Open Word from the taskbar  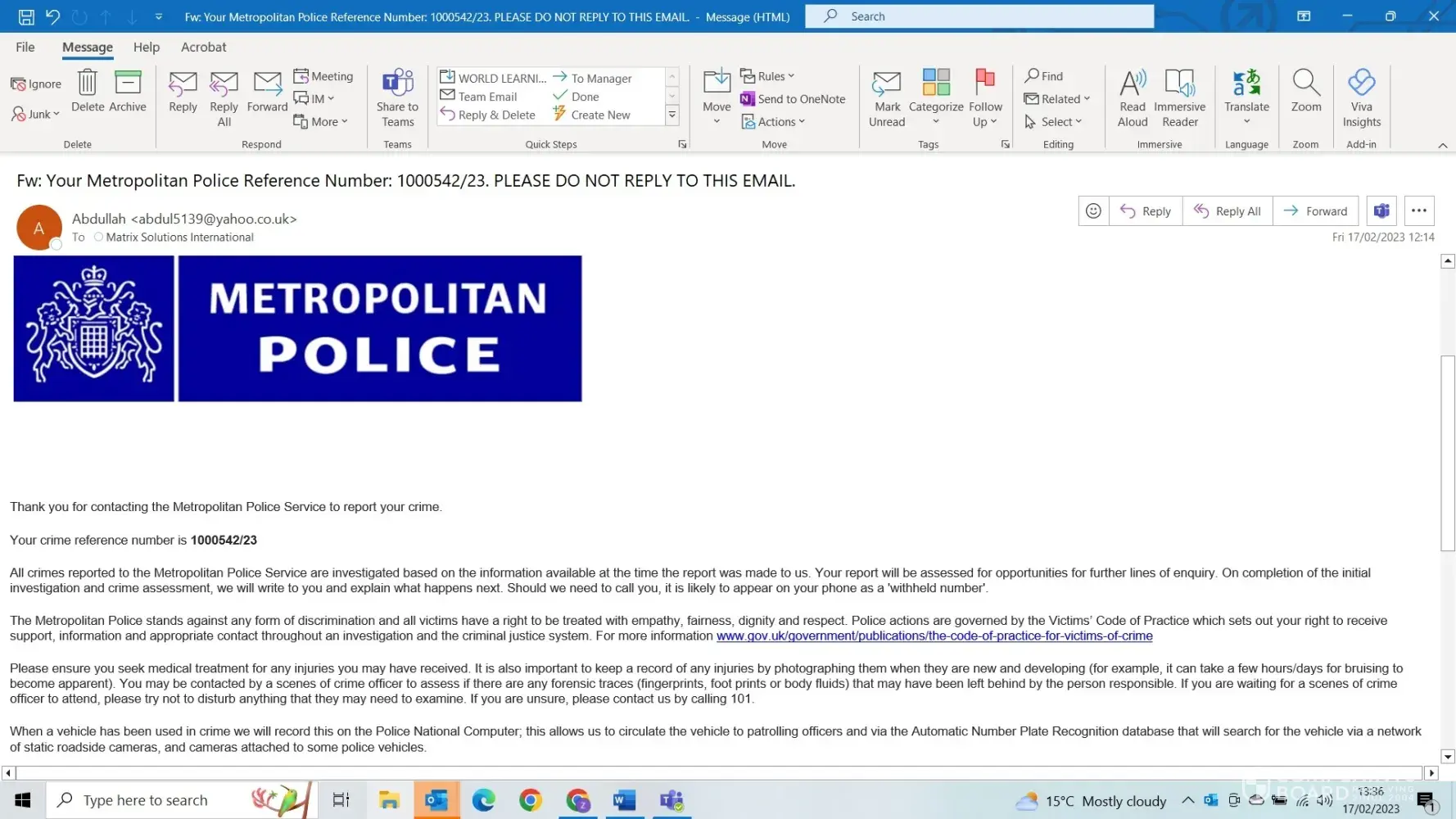click(624, 800)
